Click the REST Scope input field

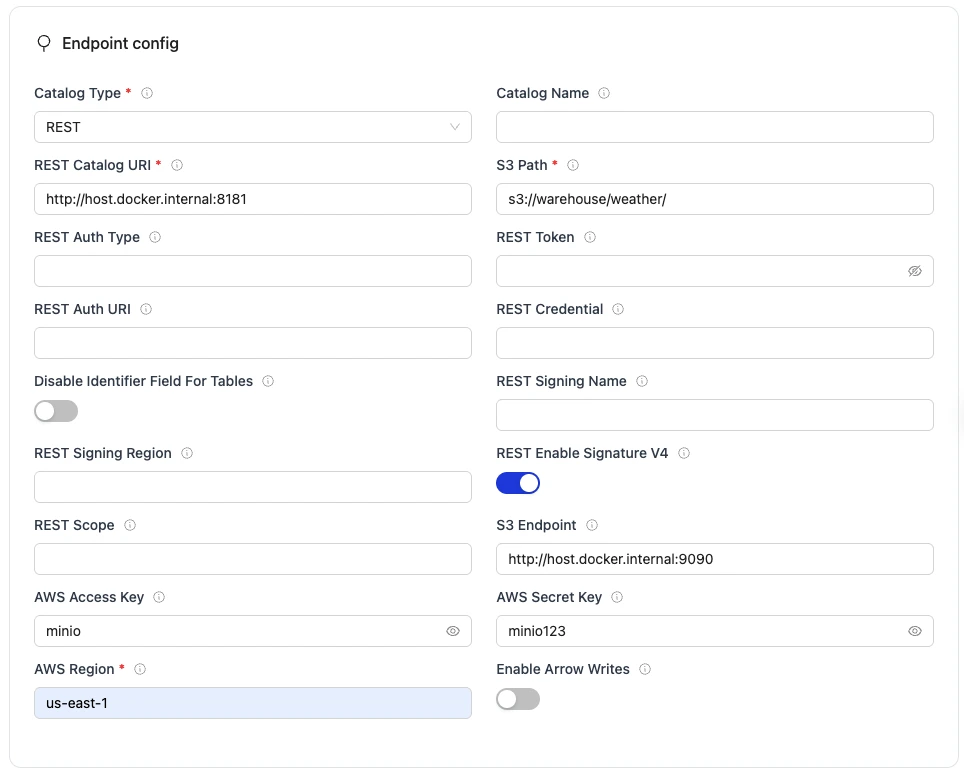click(x=253, y=559)
